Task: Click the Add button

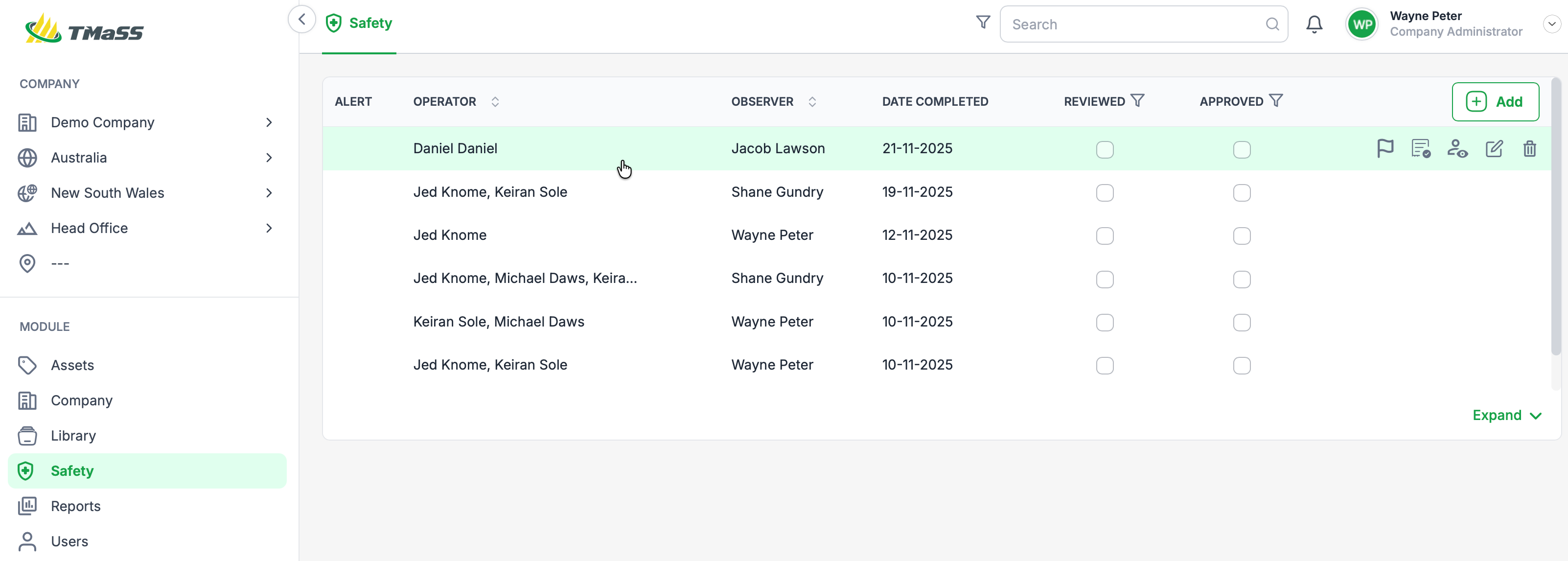Action: coord(1495,102)
